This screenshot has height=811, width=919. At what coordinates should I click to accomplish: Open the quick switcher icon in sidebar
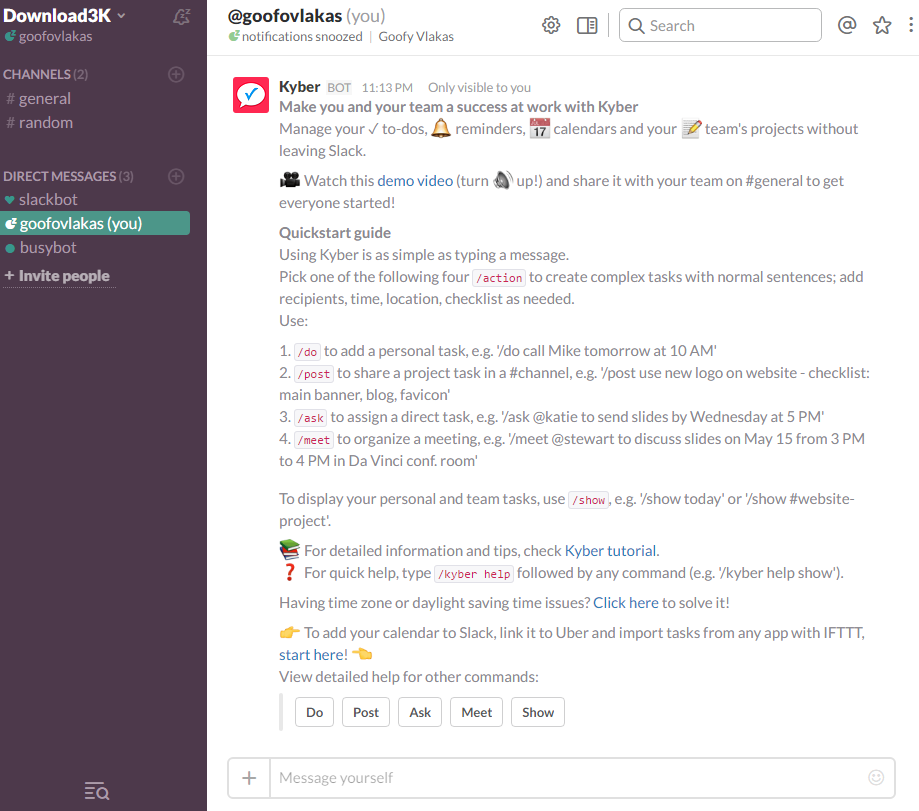(x=97, y=791)
